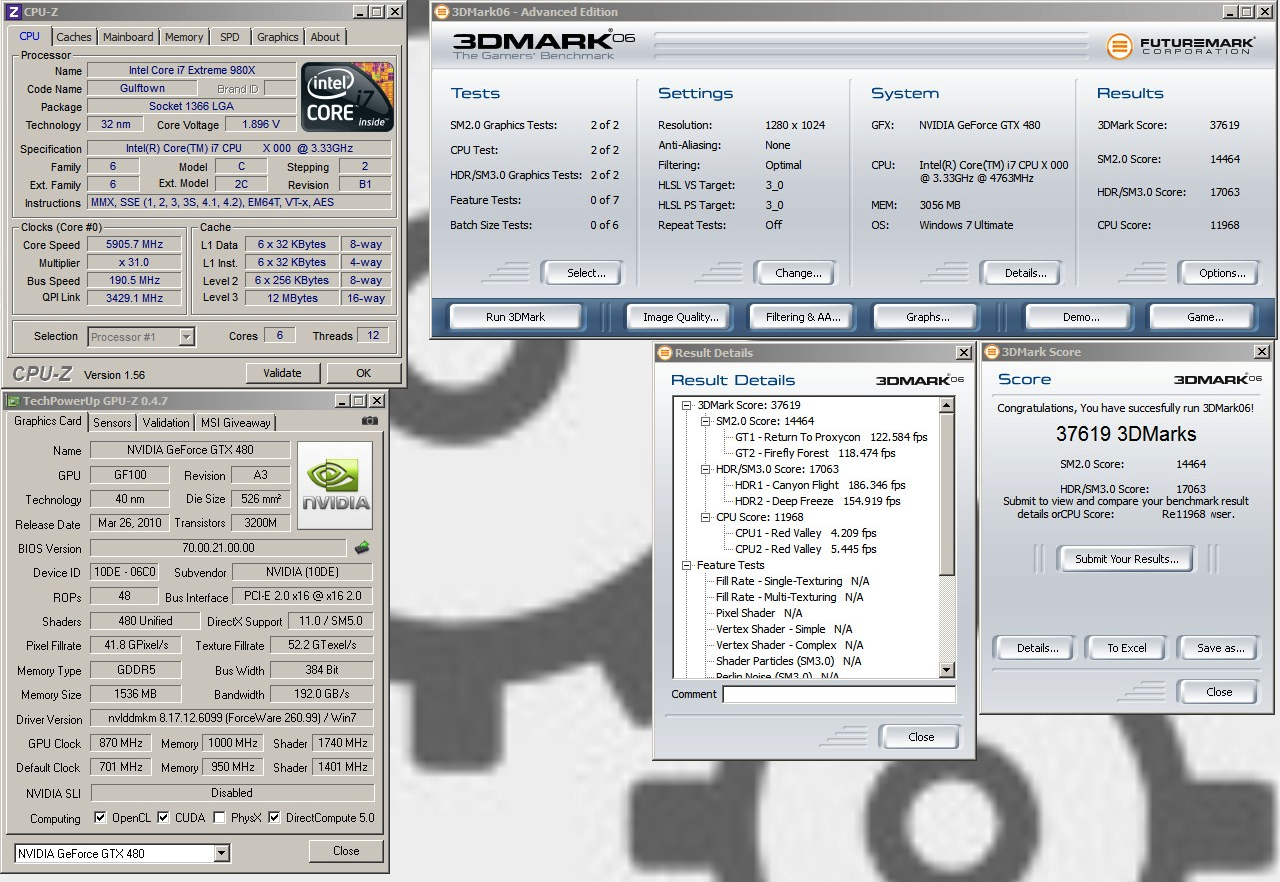The height and width of the screenshot is (882, 1280).
Task: Click the Result Details scroll down arrow
Action: point(947,669)
